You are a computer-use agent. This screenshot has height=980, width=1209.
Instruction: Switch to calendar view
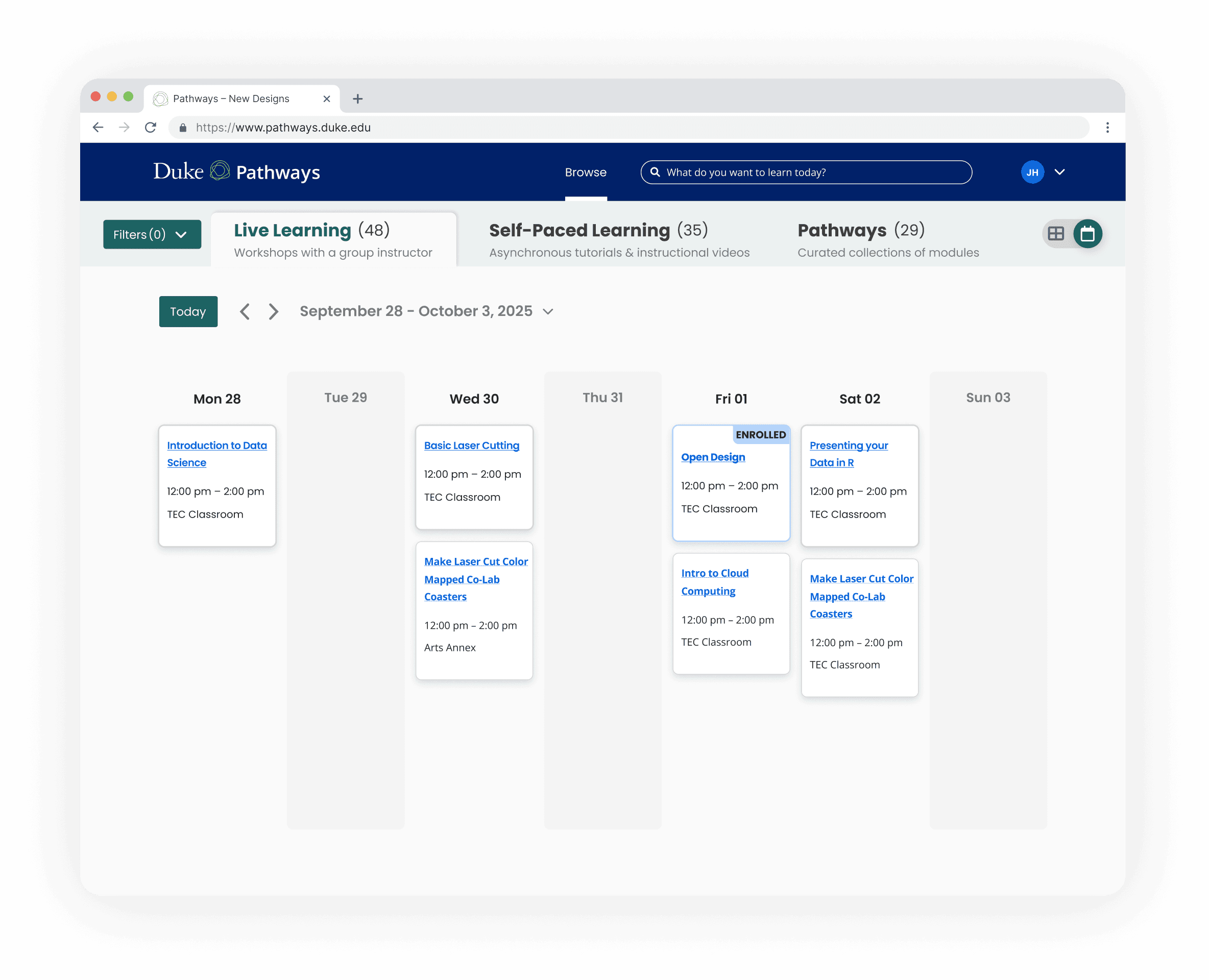click(1087, 234)
